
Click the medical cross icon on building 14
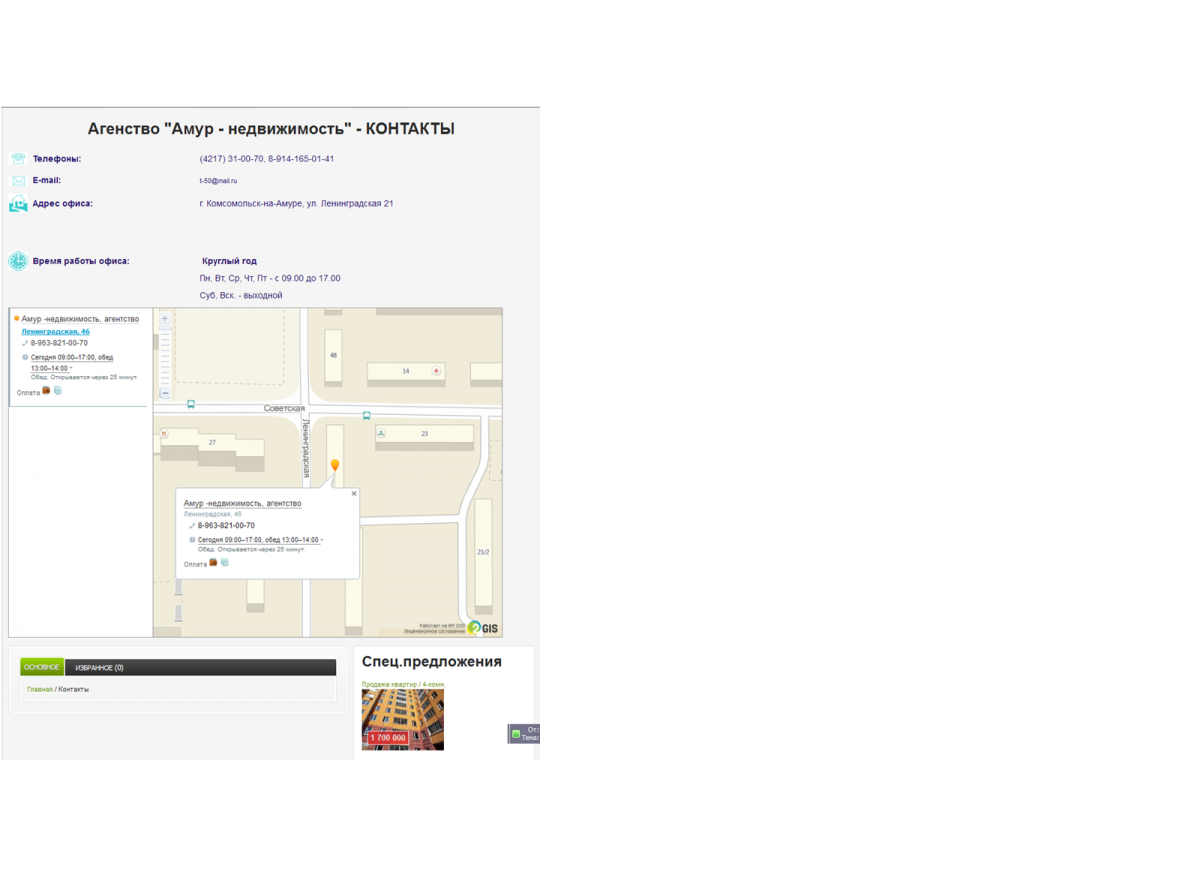pyautogui.click(x=436, y=371)
